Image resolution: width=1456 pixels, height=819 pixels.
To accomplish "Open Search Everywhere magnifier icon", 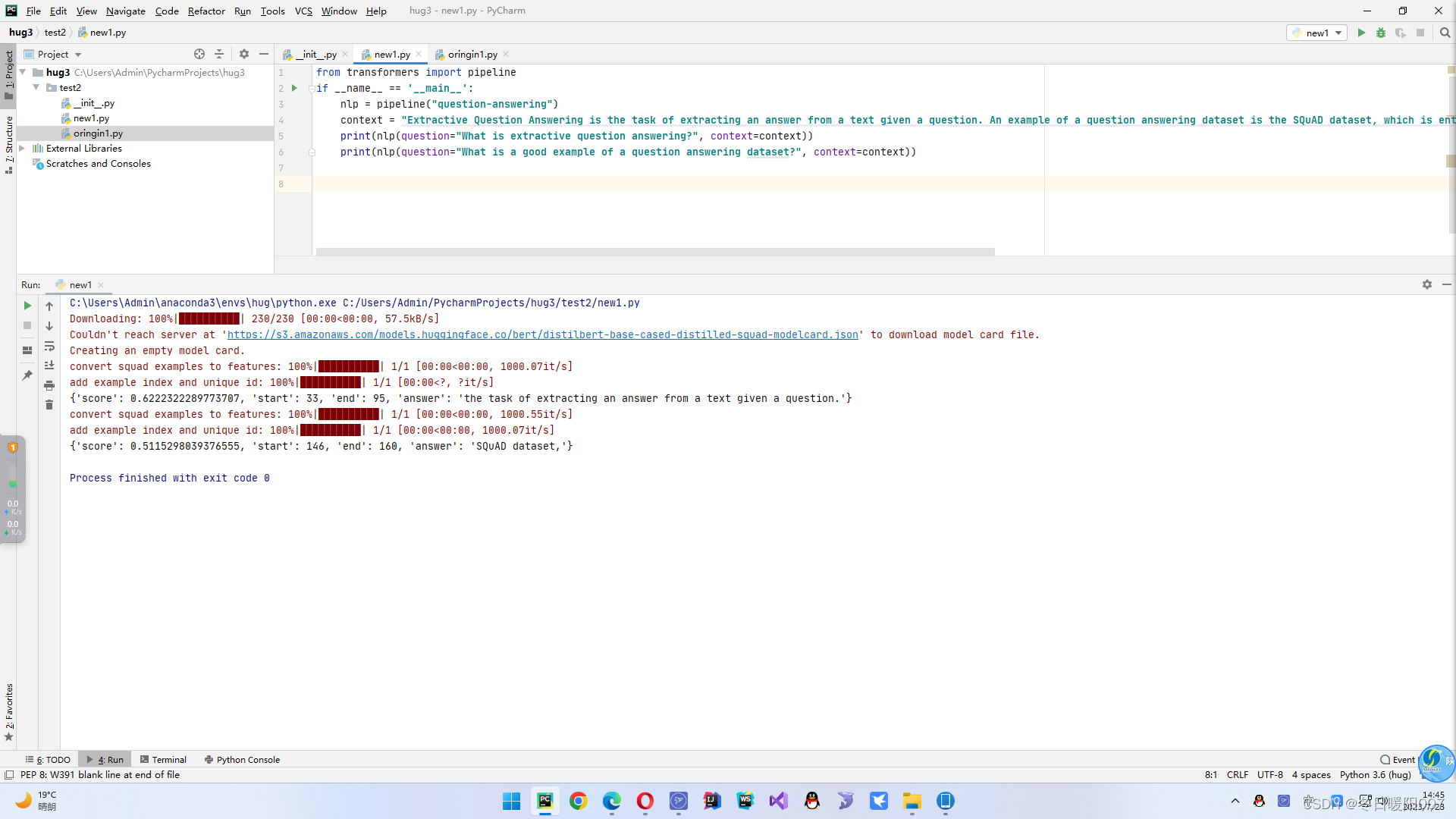I will pyautogui.click(x=1445, y=33).
